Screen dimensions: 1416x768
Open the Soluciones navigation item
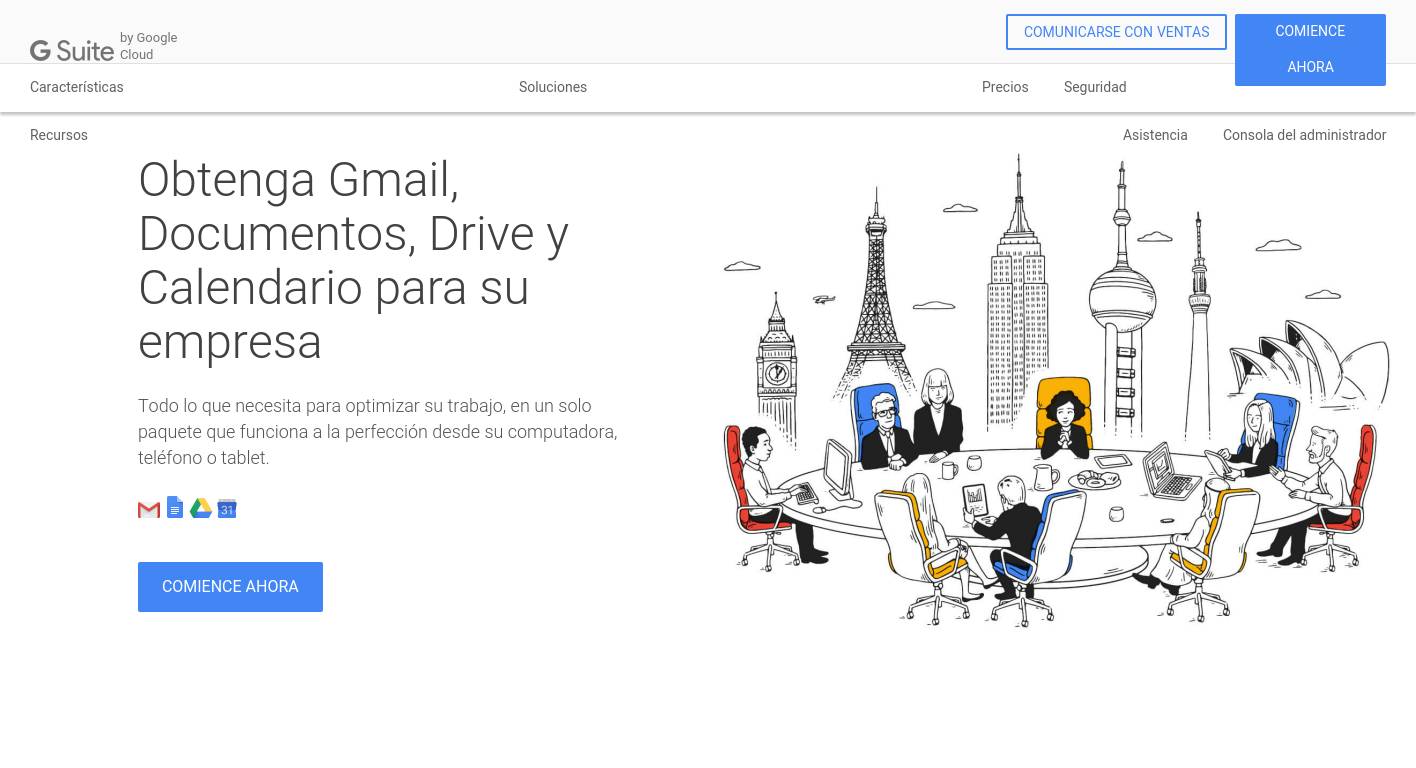pyautogui.click(x=553, y=87)
